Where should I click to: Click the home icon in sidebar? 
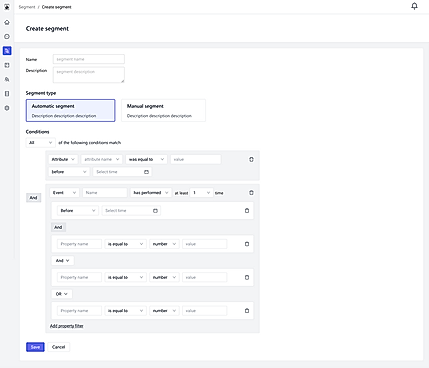tap(7, 22)
